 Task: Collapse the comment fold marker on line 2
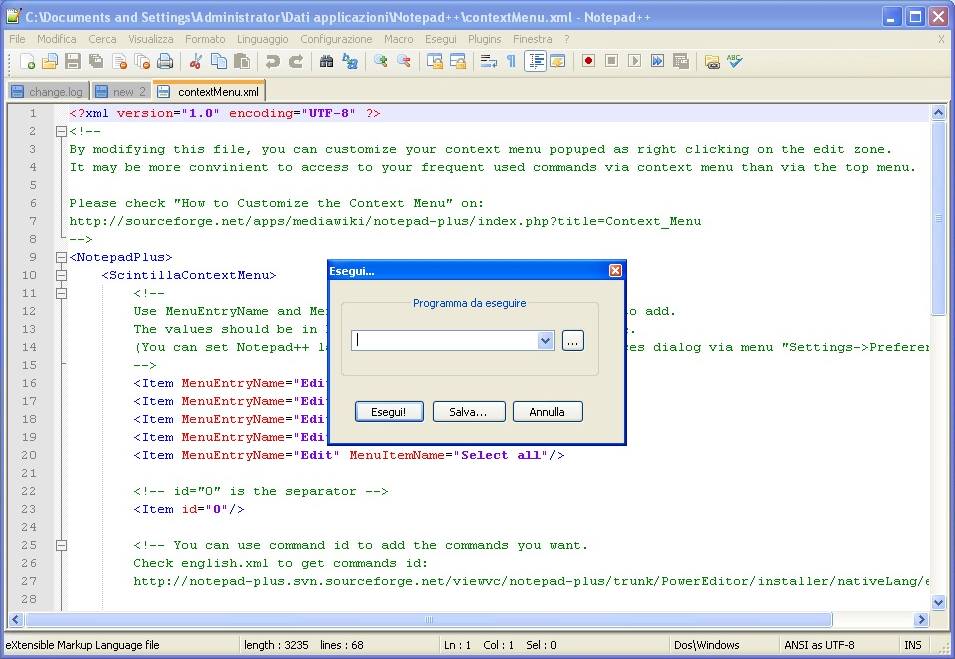[x=61, y=131]
